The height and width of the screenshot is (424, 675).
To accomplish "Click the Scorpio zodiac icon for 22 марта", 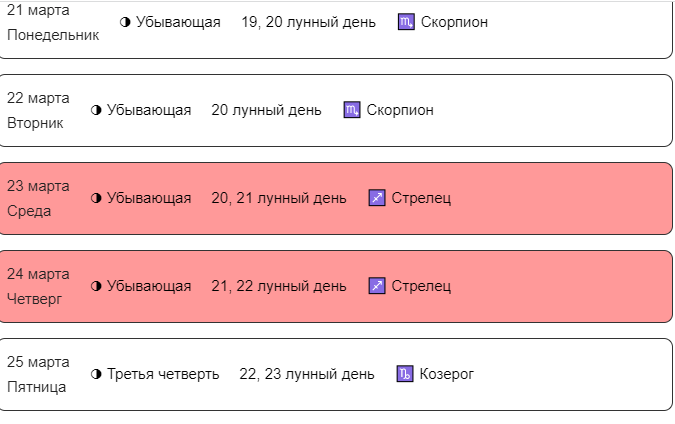I will click(351, 110).
